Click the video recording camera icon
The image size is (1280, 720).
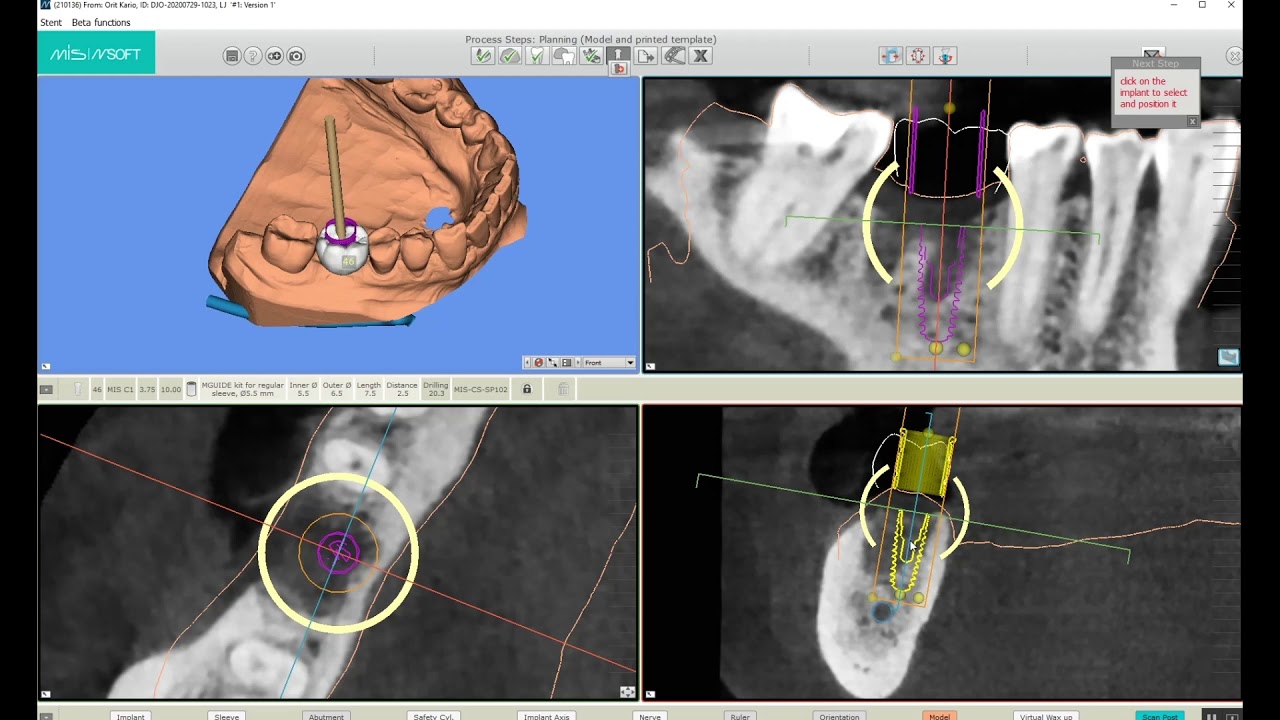274,56
